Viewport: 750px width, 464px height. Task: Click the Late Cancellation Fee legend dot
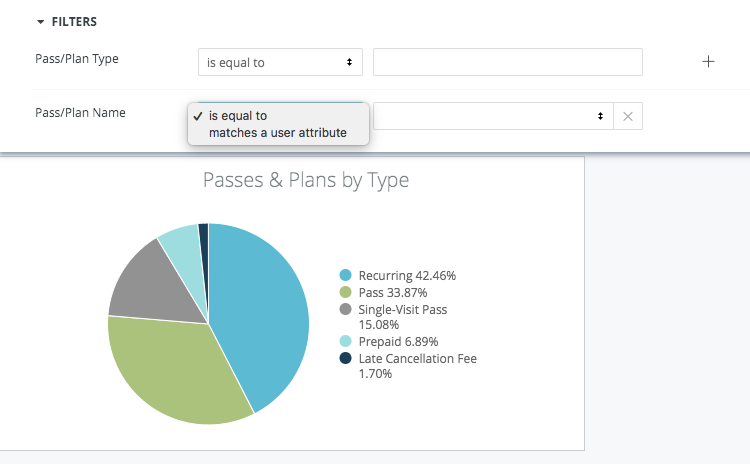[x=346, y=358]
